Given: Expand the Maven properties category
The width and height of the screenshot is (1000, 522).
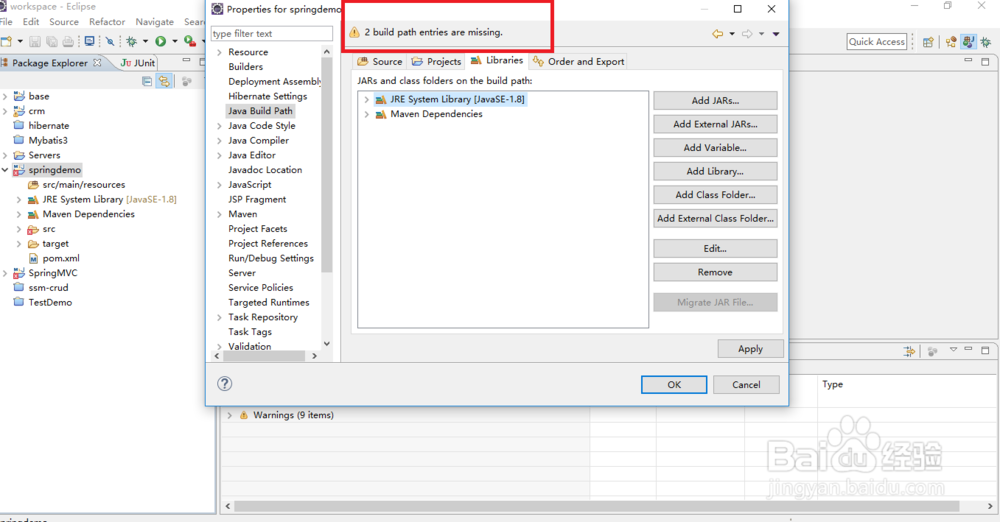Looking at the screenshot, I should (x=219, y=214).
